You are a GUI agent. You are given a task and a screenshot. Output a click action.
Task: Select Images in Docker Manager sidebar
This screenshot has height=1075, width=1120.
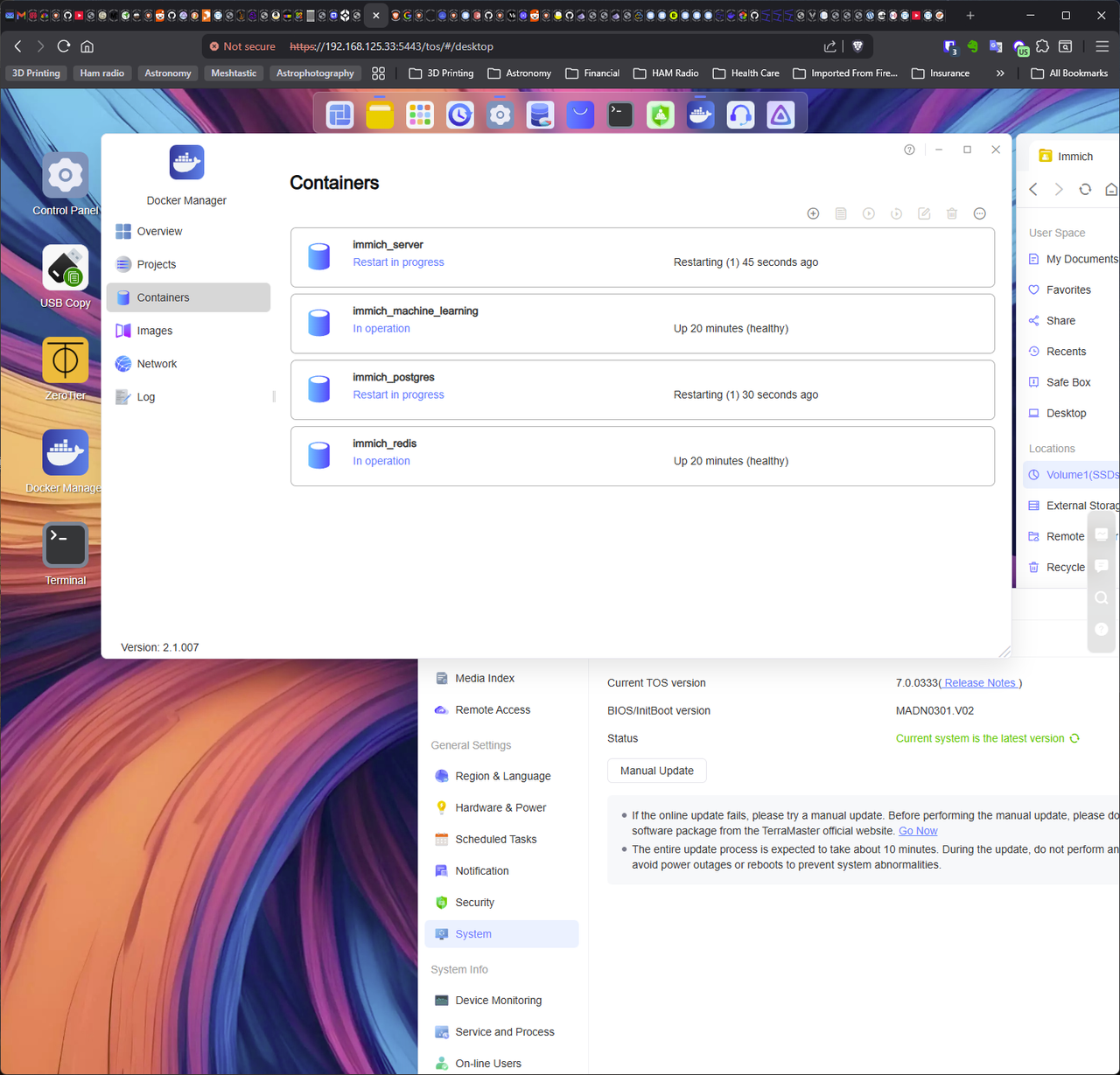pos(188,331)
